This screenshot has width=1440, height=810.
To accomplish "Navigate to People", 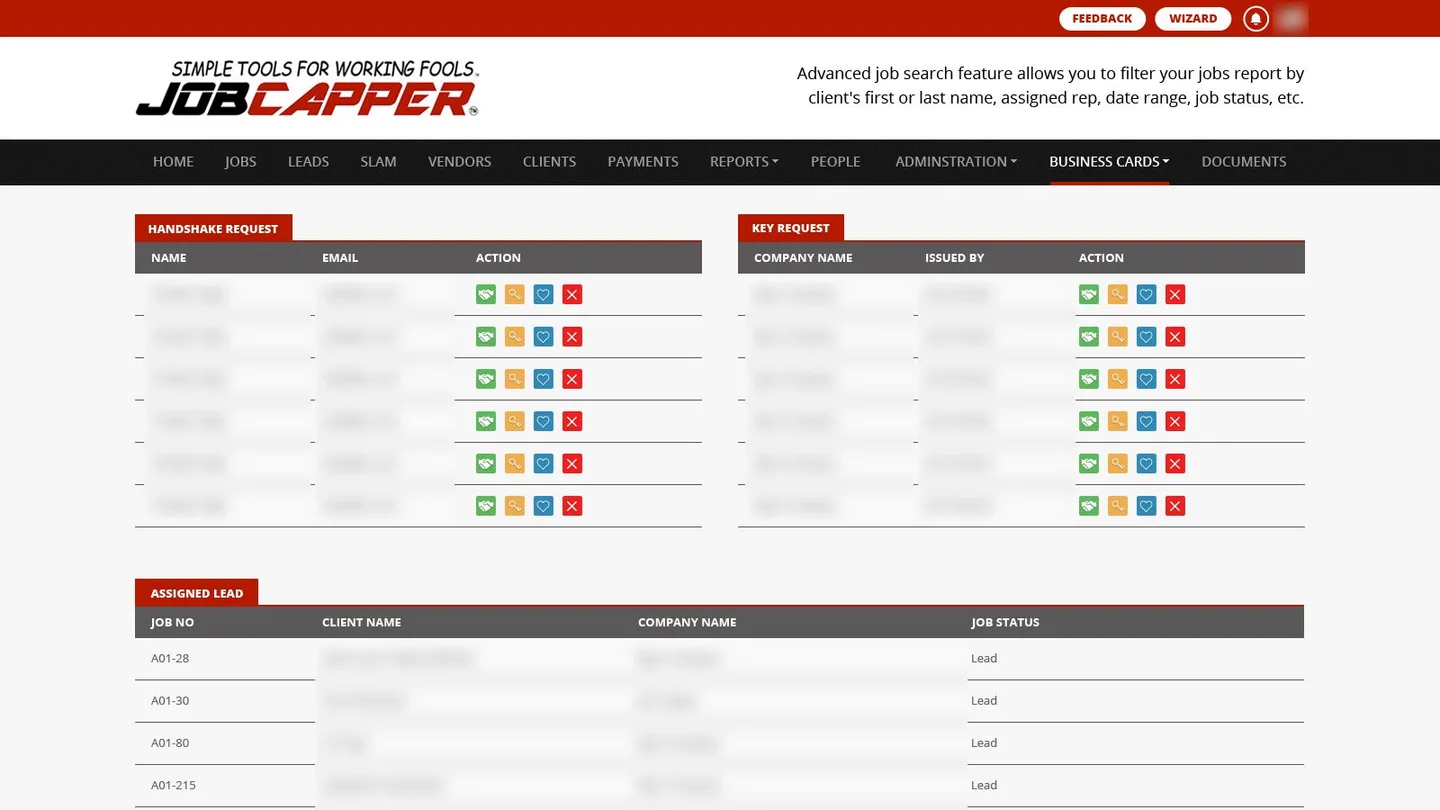I will click(x=836, y=161).
